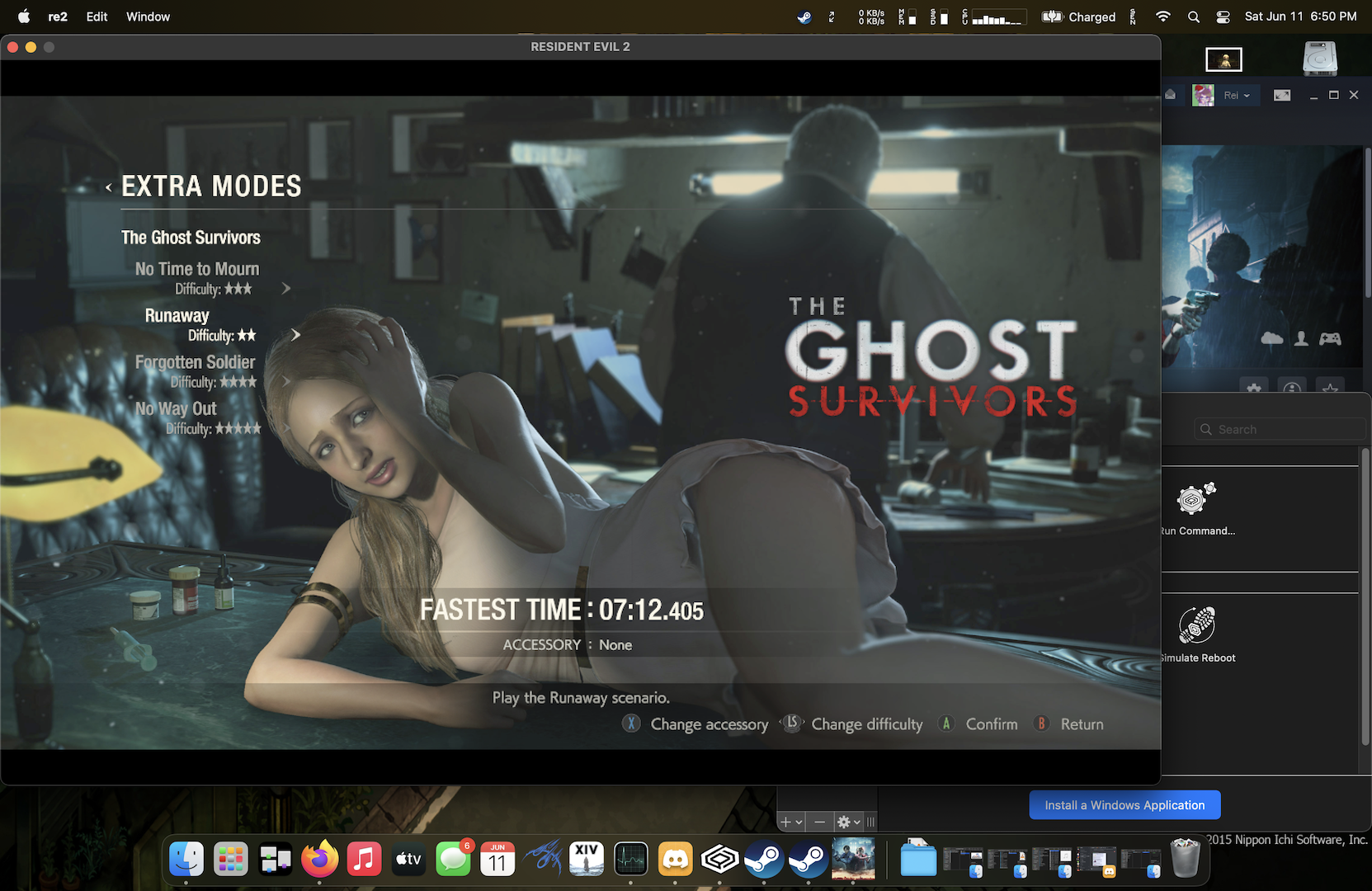This screenshot has height=891, width=1372.
Task: Select the No Way Out scenario
Action: click(x=176, y=408)
